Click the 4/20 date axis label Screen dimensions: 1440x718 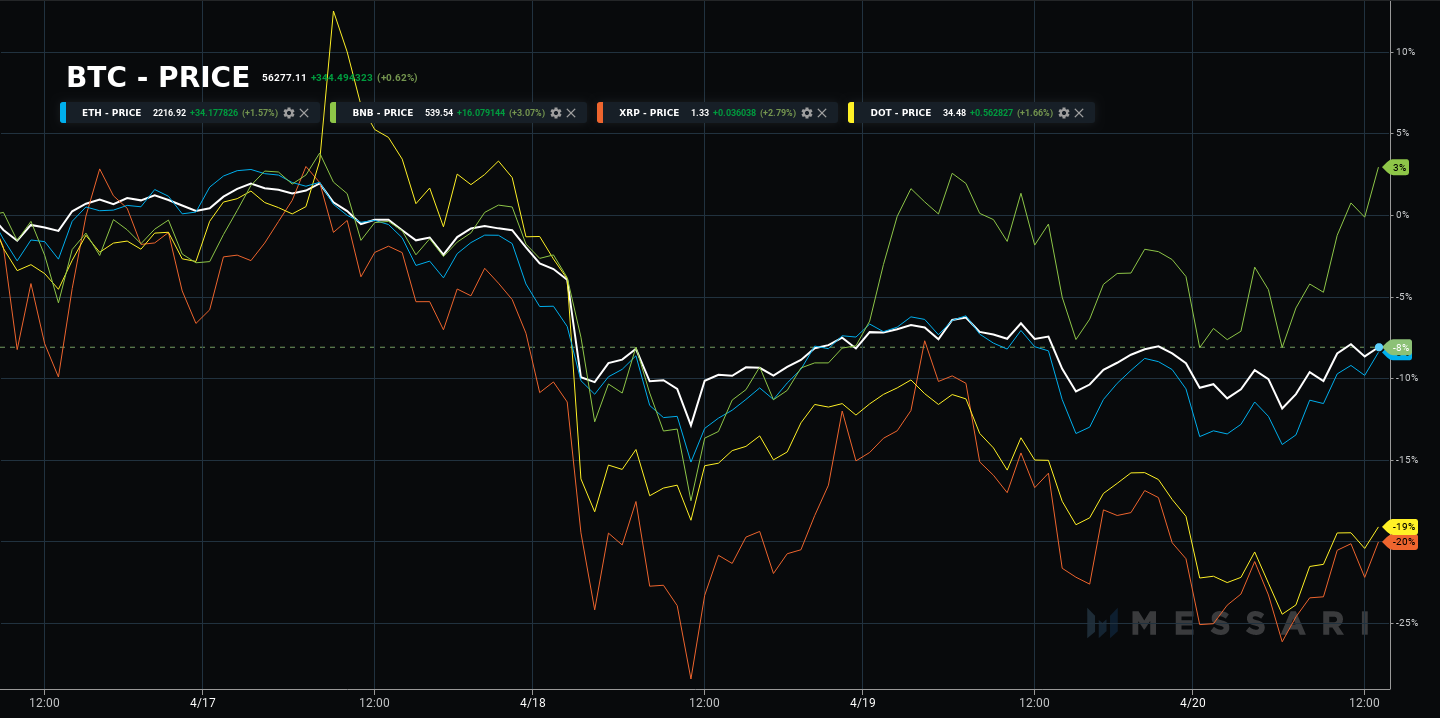tap(1193, 703)
